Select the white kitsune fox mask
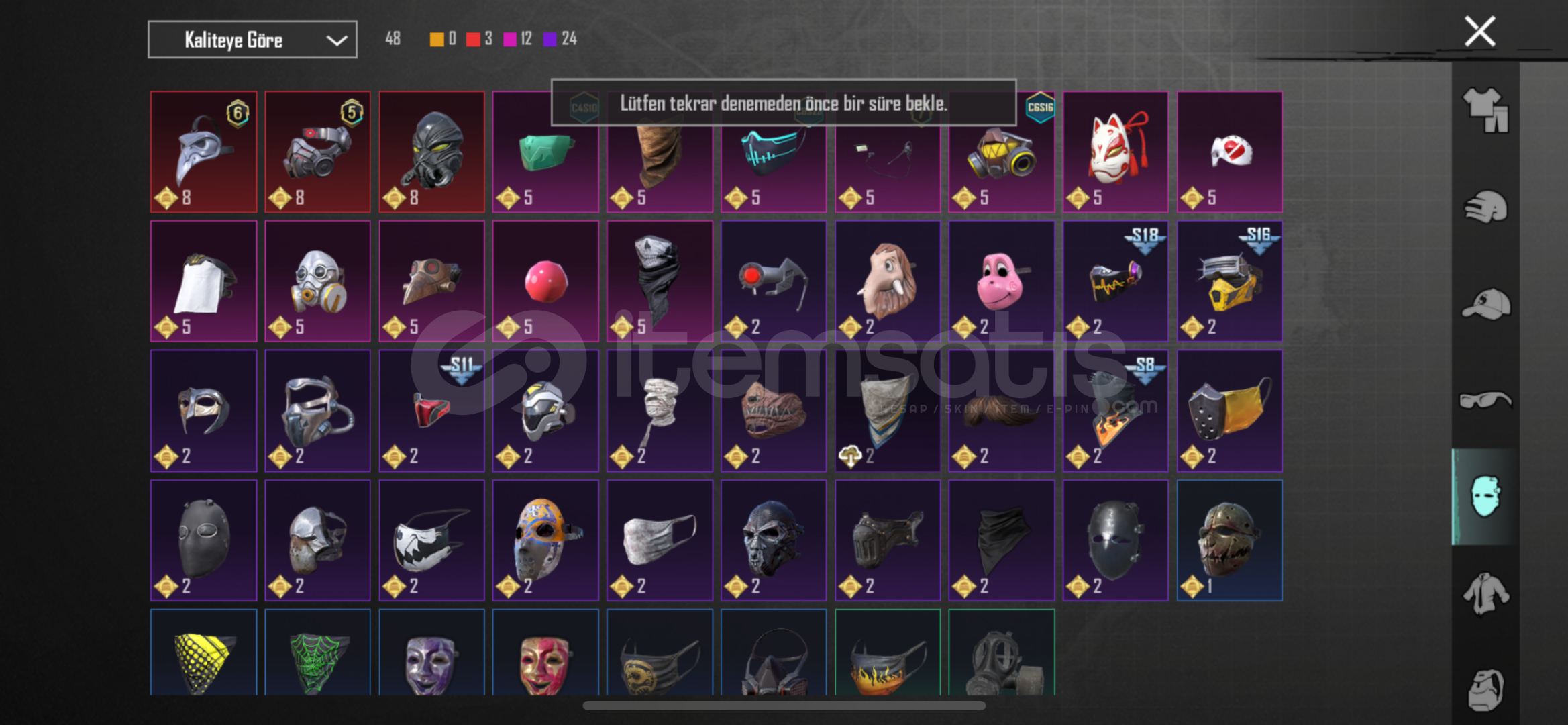The height and width of the screenshot is (725, 1568). [1115, 152]
